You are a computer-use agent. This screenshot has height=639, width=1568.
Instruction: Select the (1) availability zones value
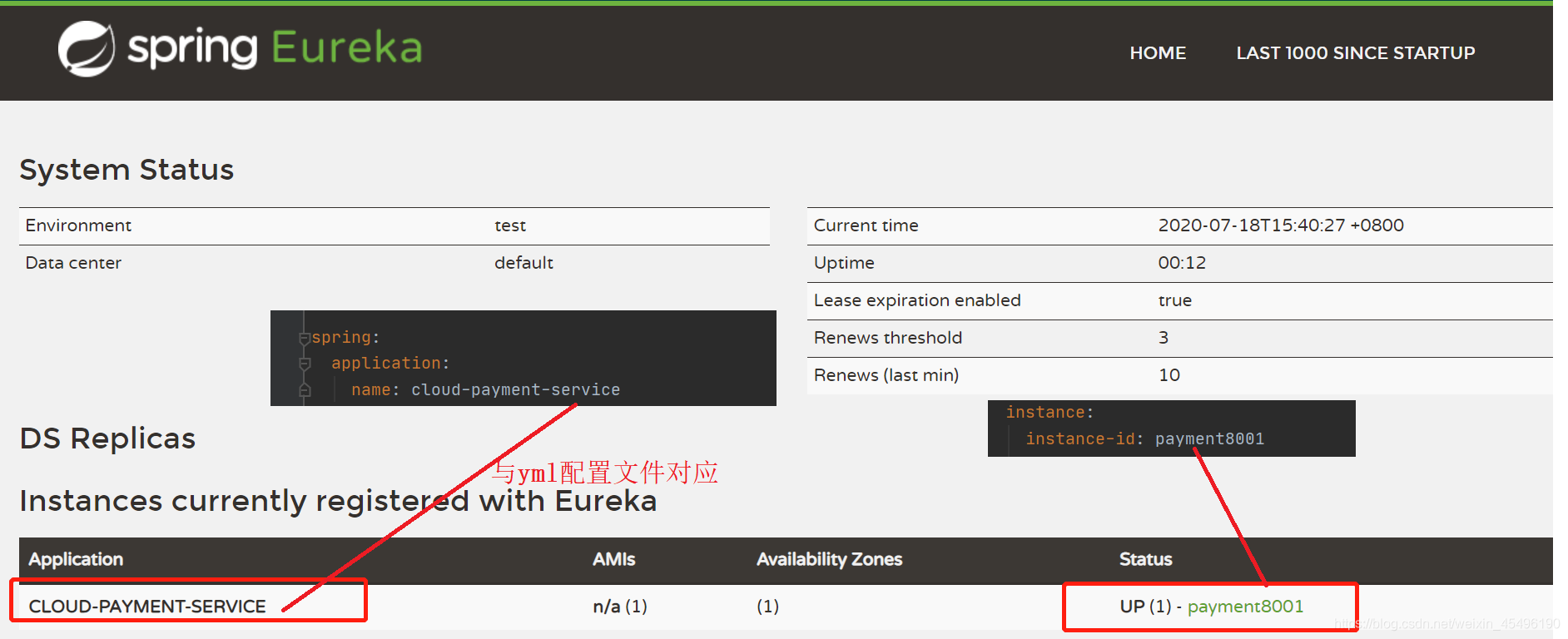[x=767, y=607]
